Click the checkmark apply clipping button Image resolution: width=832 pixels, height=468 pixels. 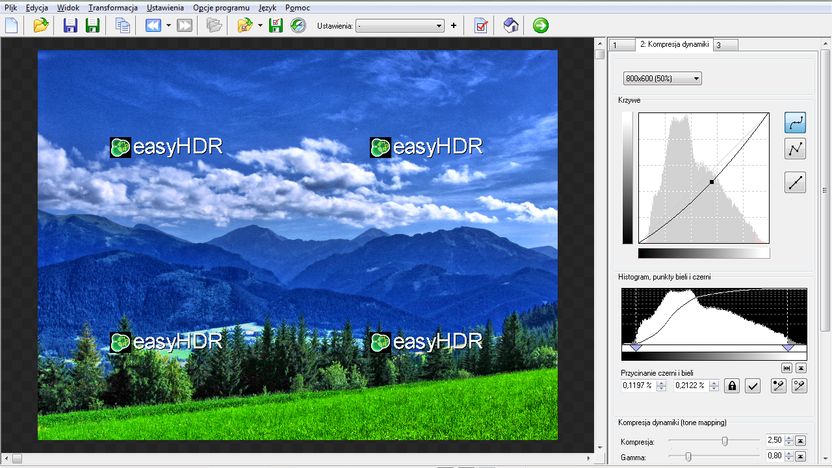click(752, 386)
